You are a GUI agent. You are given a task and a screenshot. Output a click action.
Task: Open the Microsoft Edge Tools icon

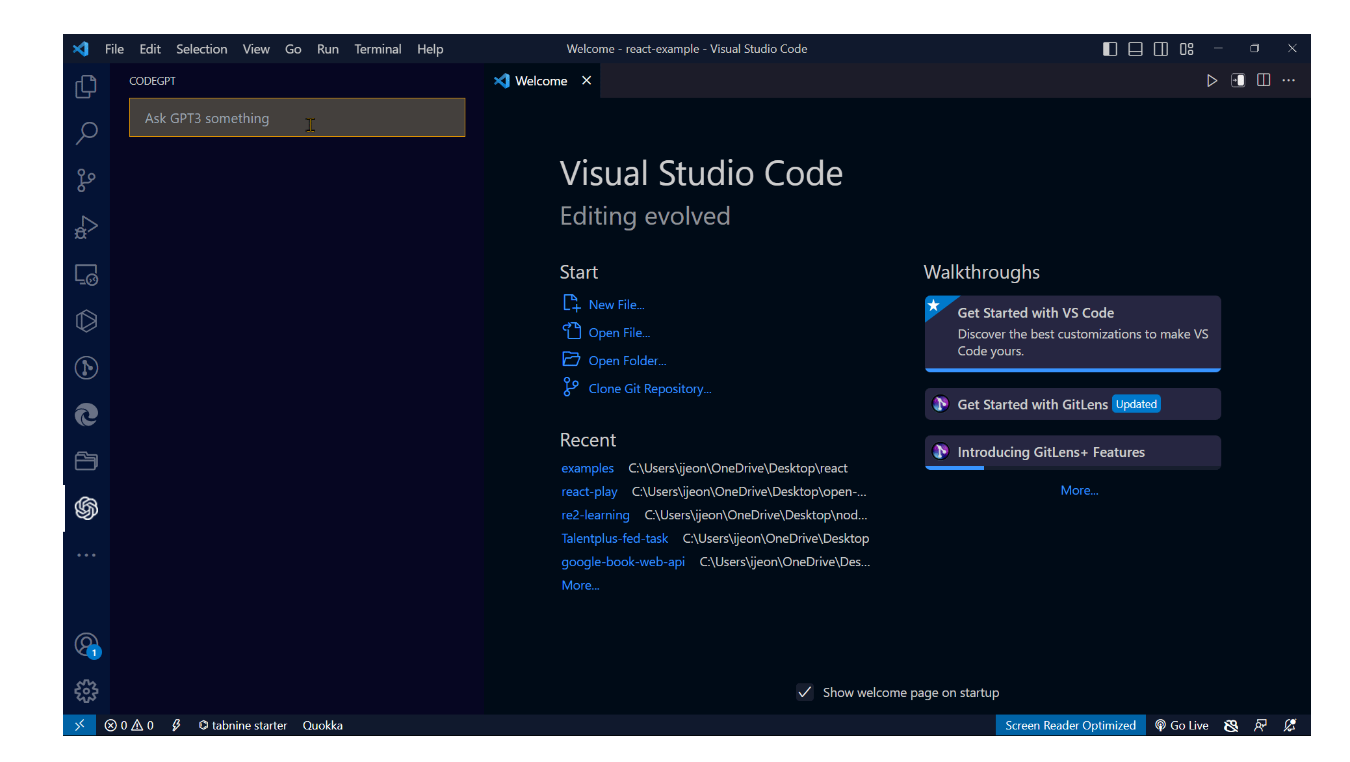click(86, 415)
